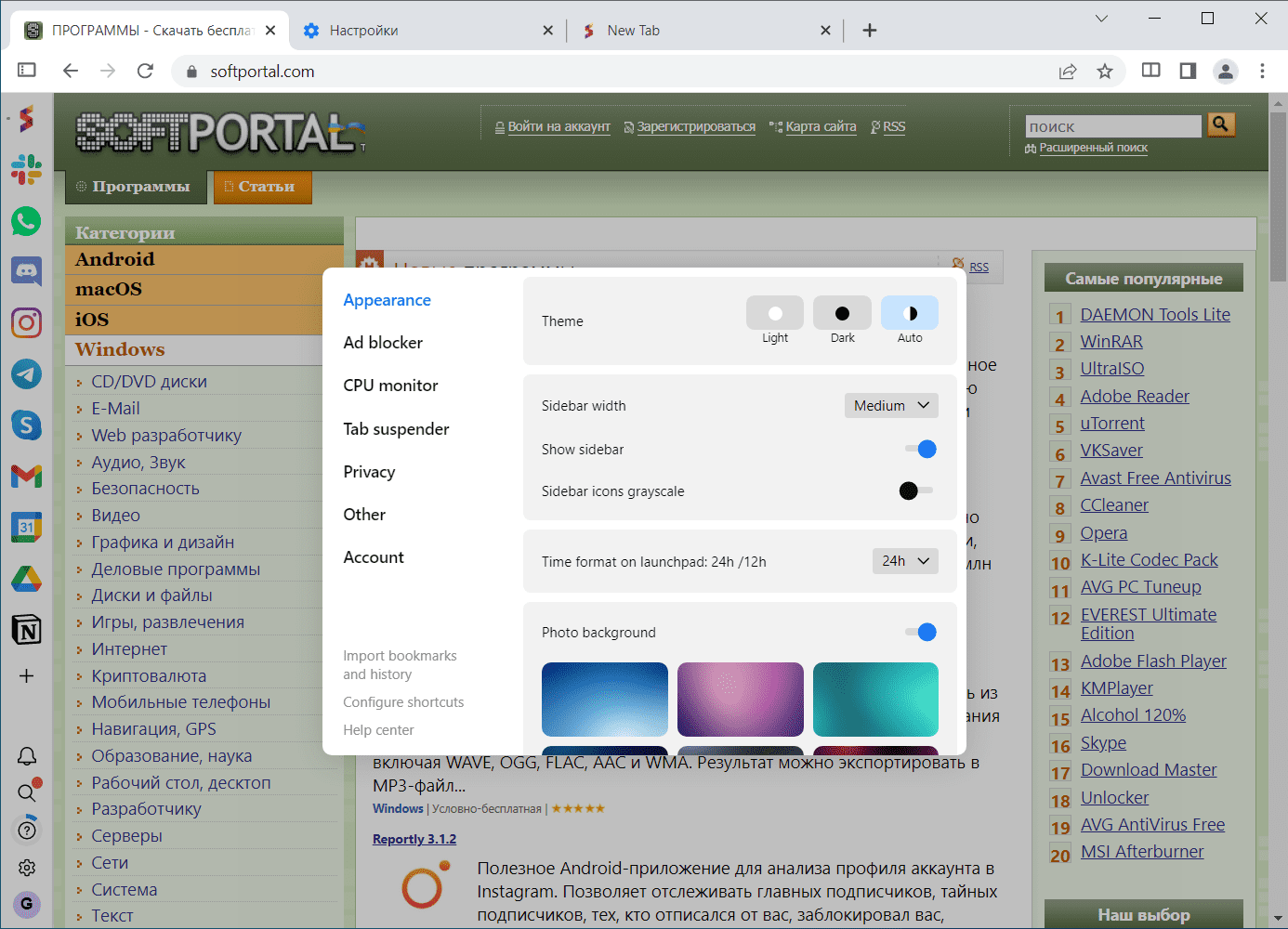This screenshot has width=1288, height=929.
Task: Add a new app to the sidebar
Action: point(26,675)
